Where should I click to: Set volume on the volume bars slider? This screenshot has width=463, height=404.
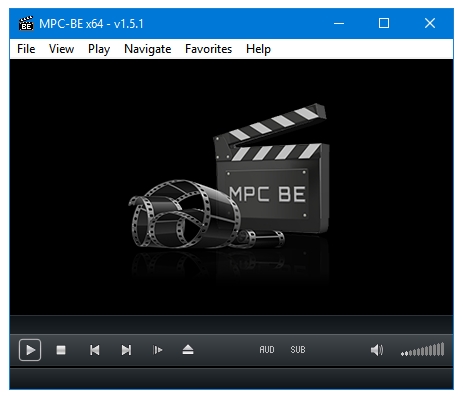(422, 350)
